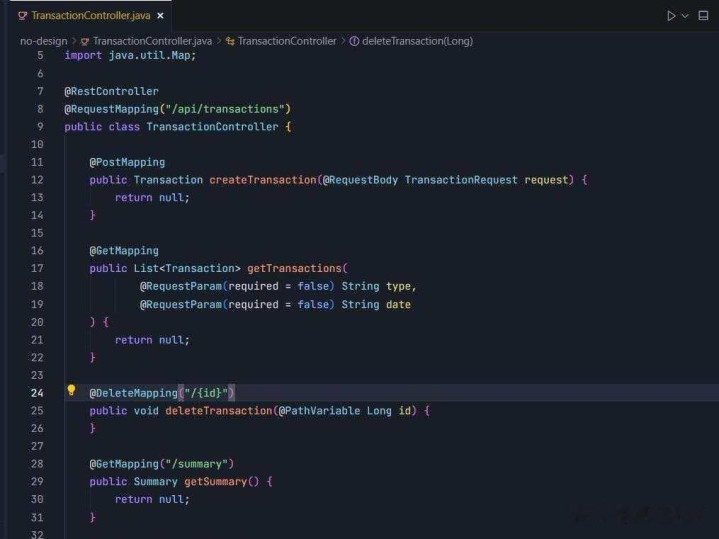The width and height of the screenshot is (719, 539).
Task: Click the date parameter on line 19
Action: click(x=398, y=305)
